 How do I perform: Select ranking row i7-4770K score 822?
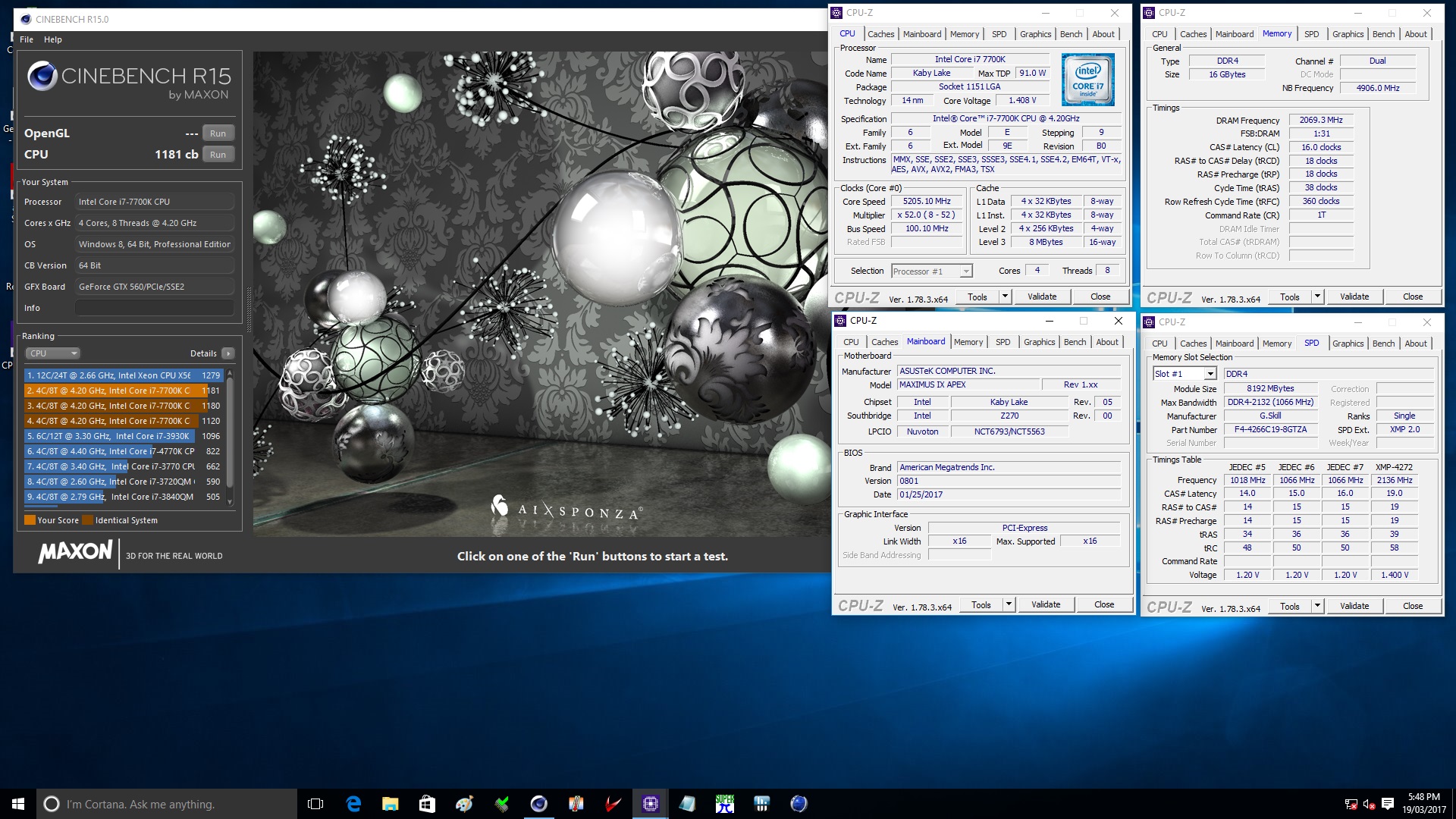coord(124,451)
